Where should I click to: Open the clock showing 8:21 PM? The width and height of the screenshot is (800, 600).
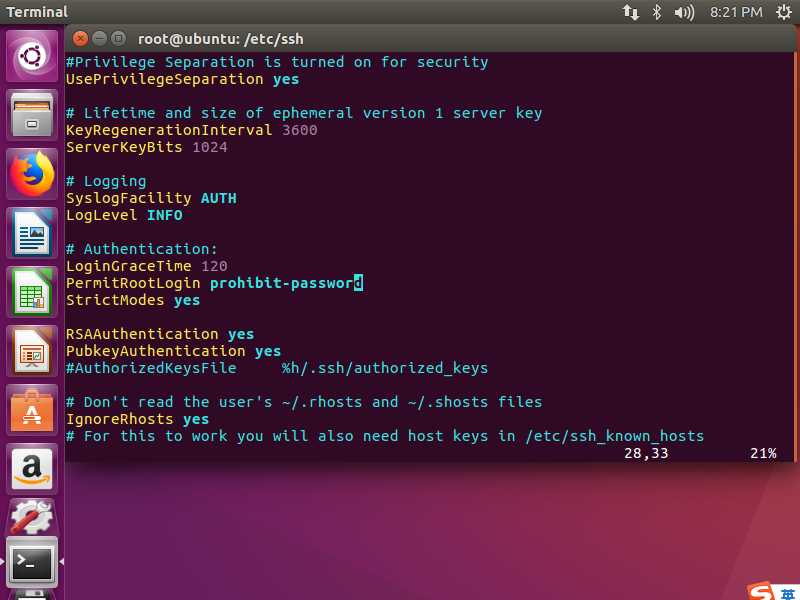[736, 12]
